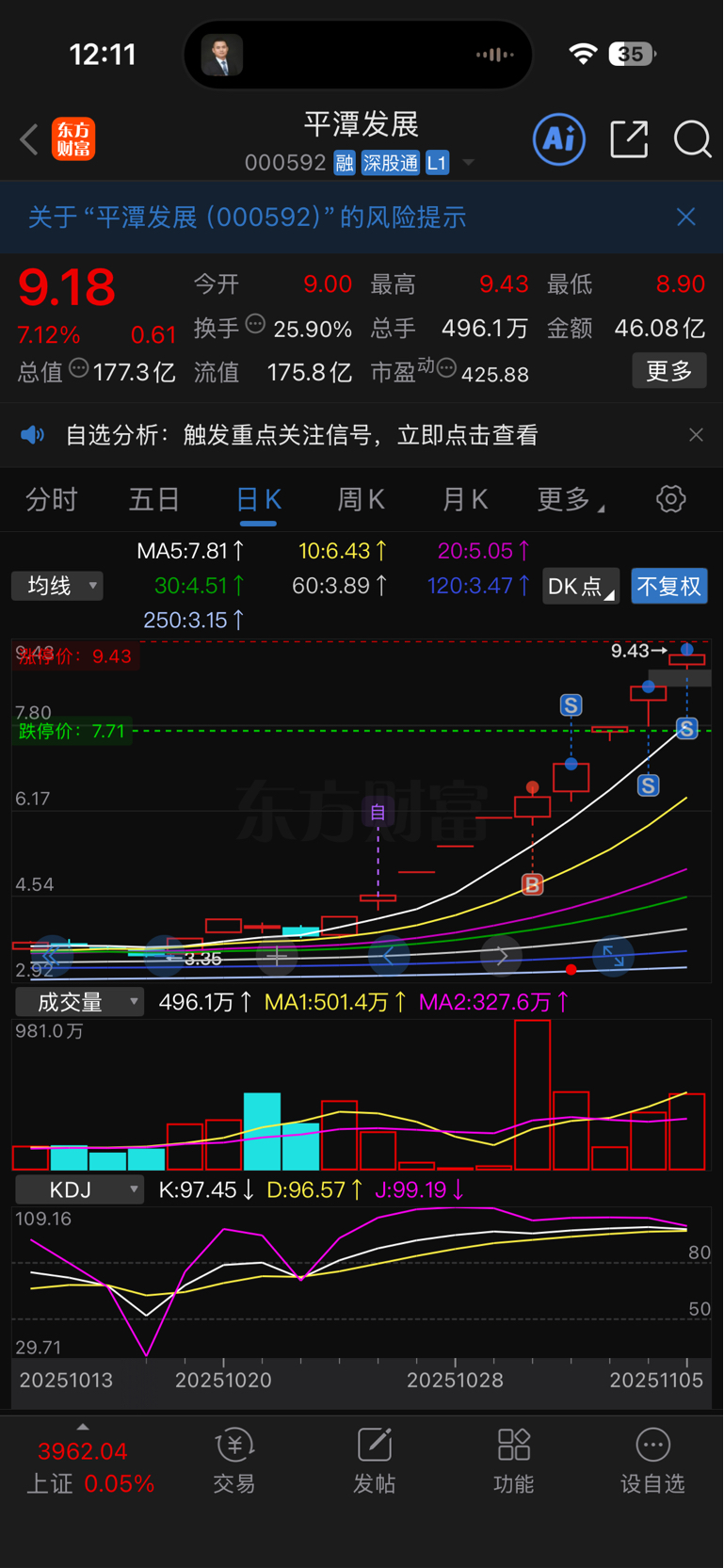This screenshot has height=1568, width=724.
Task: Open the 发帖 post icon
Action: point(374,1460)
